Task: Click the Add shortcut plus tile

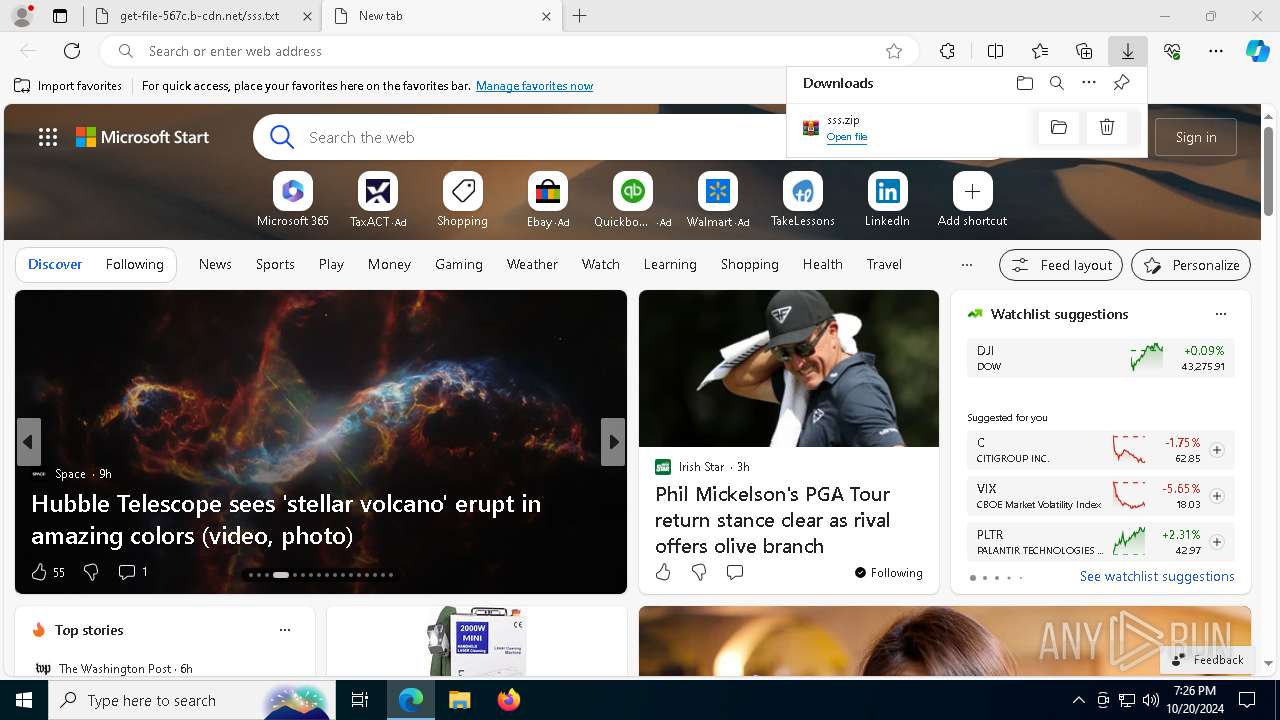Action: 972,200
